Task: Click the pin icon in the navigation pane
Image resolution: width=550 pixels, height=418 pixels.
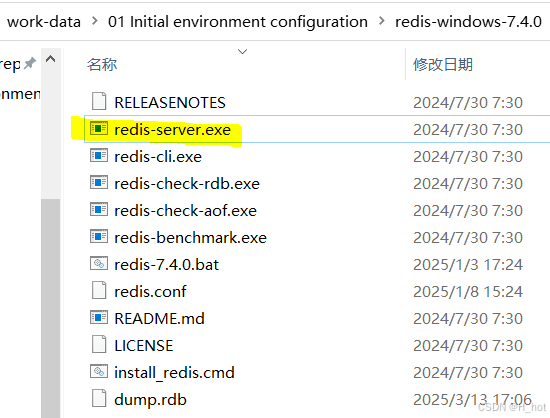Action: pos(30,63)
